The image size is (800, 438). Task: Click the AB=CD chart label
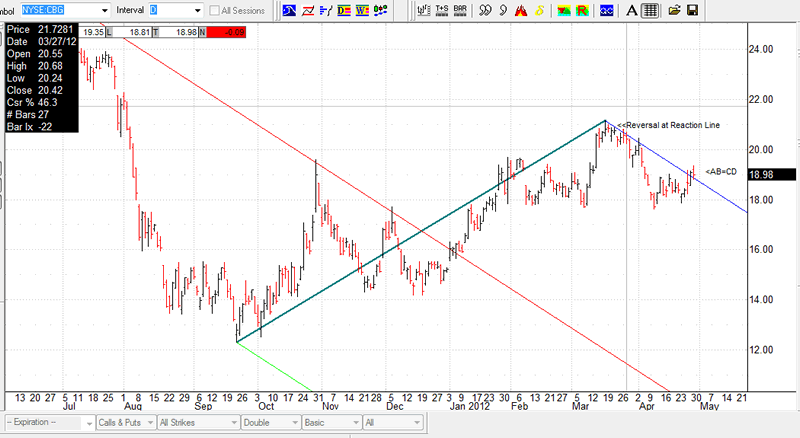click(x=720, y=172)
